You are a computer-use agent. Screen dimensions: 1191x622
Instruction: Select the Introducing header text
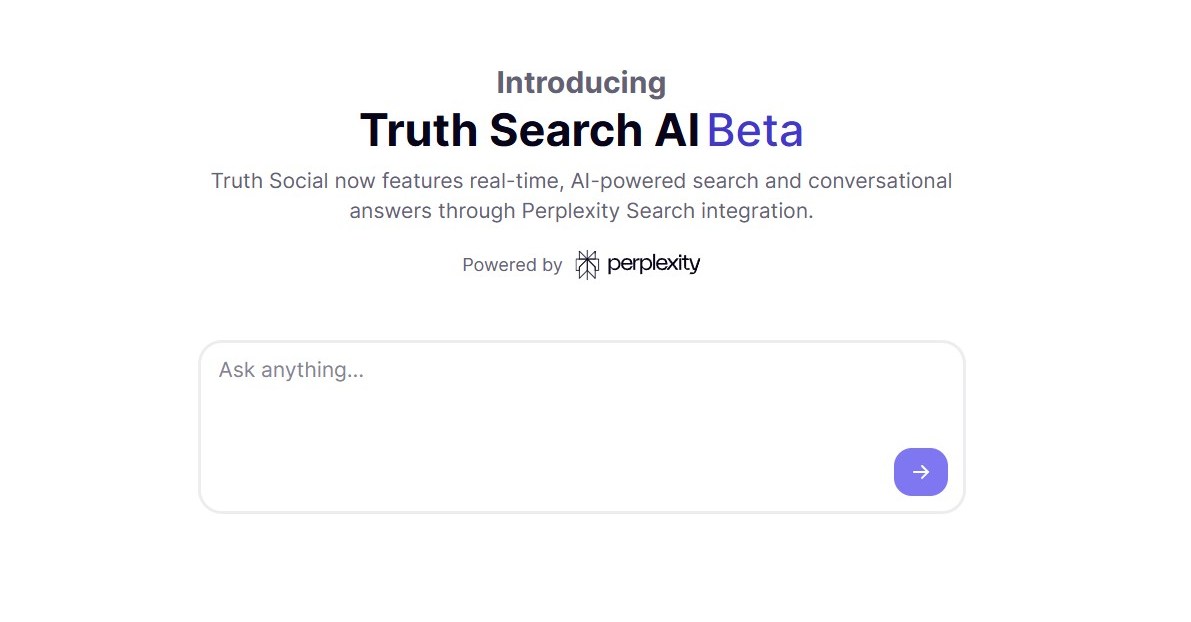tap(580, 82)
